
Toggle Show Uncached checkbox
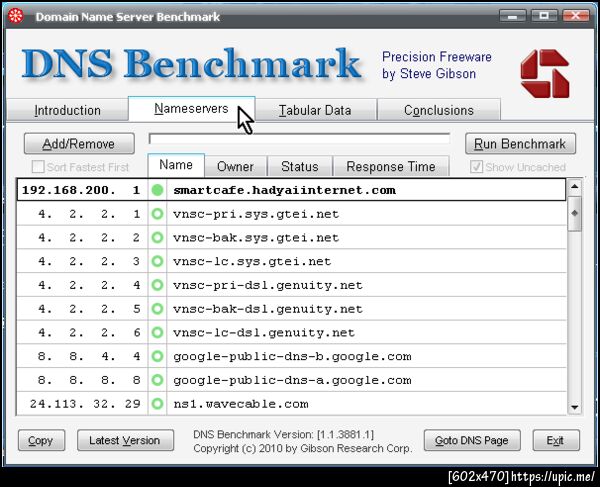point(476,167)
